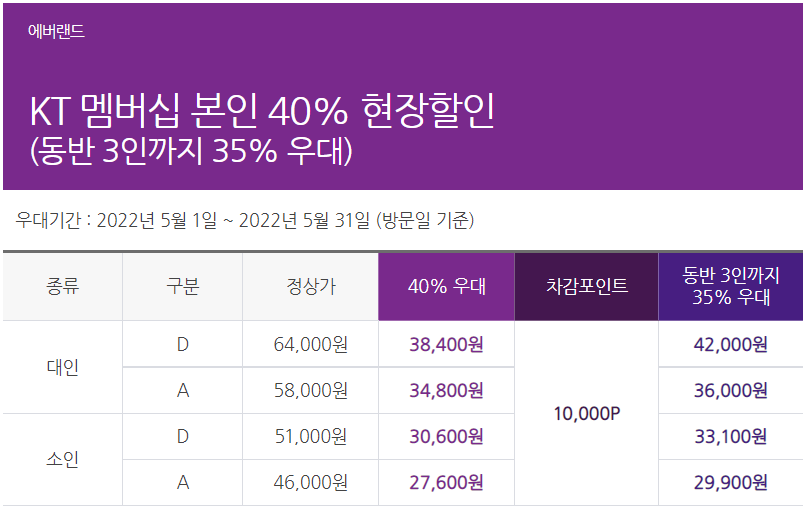Click the 38,400원 discounted price
The height and width of the screenshot is (510, 806).
[x=447, y=344]
